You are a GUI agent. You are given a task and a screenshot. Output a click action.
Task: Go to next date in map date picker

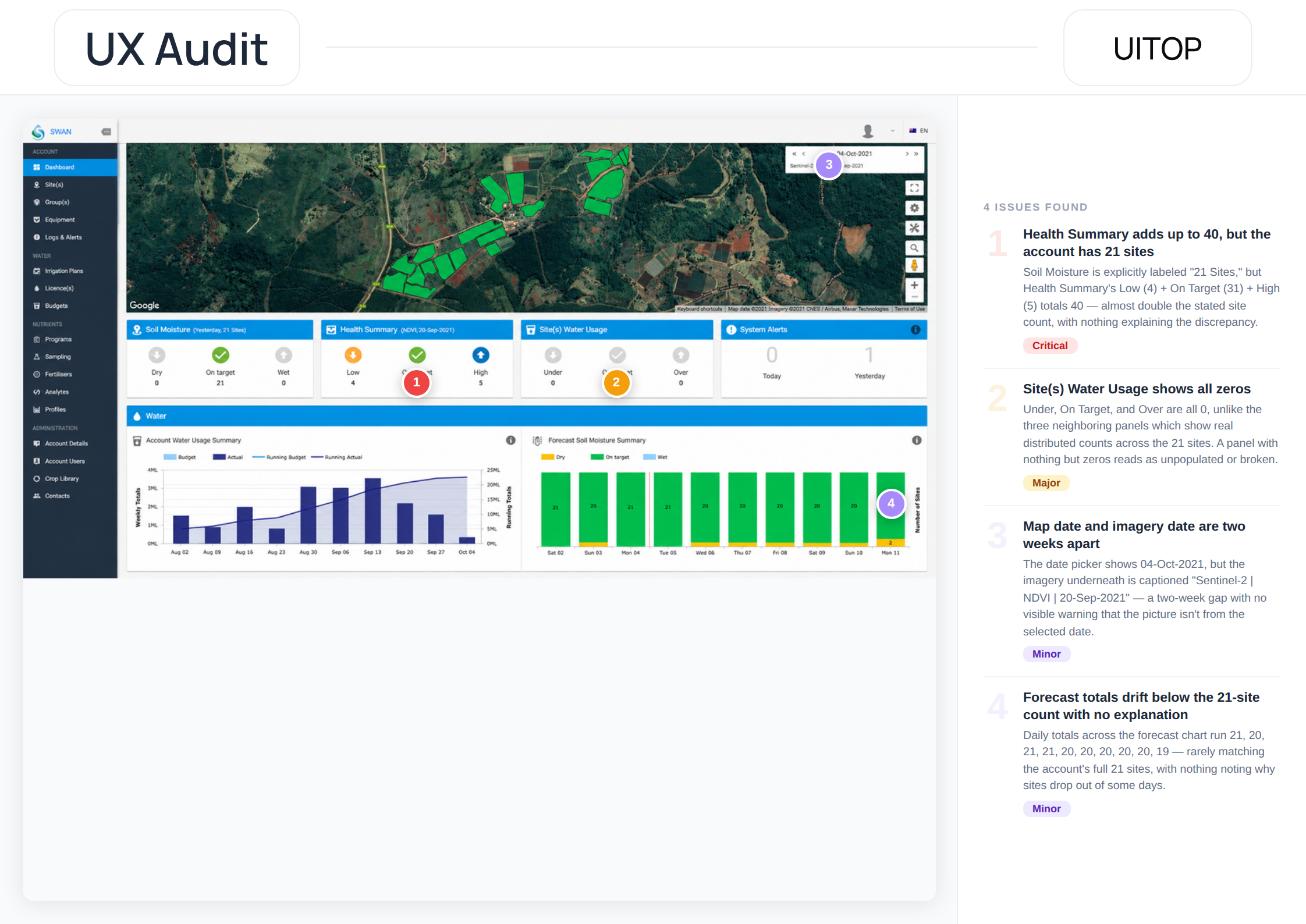click(x=907, y=154)
